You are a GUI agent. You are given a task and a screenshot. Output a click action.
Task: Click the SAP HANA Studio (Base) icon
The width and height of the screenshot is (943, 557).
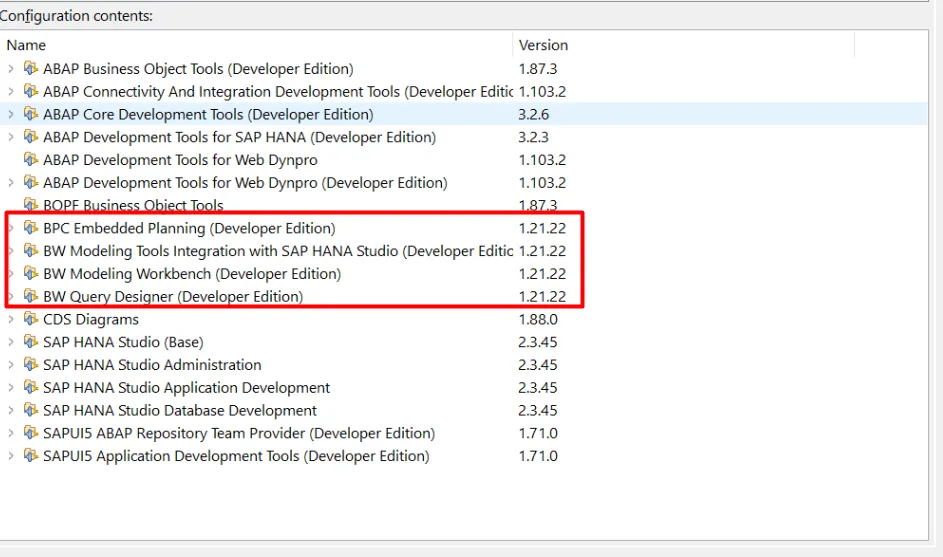(31, 342)
